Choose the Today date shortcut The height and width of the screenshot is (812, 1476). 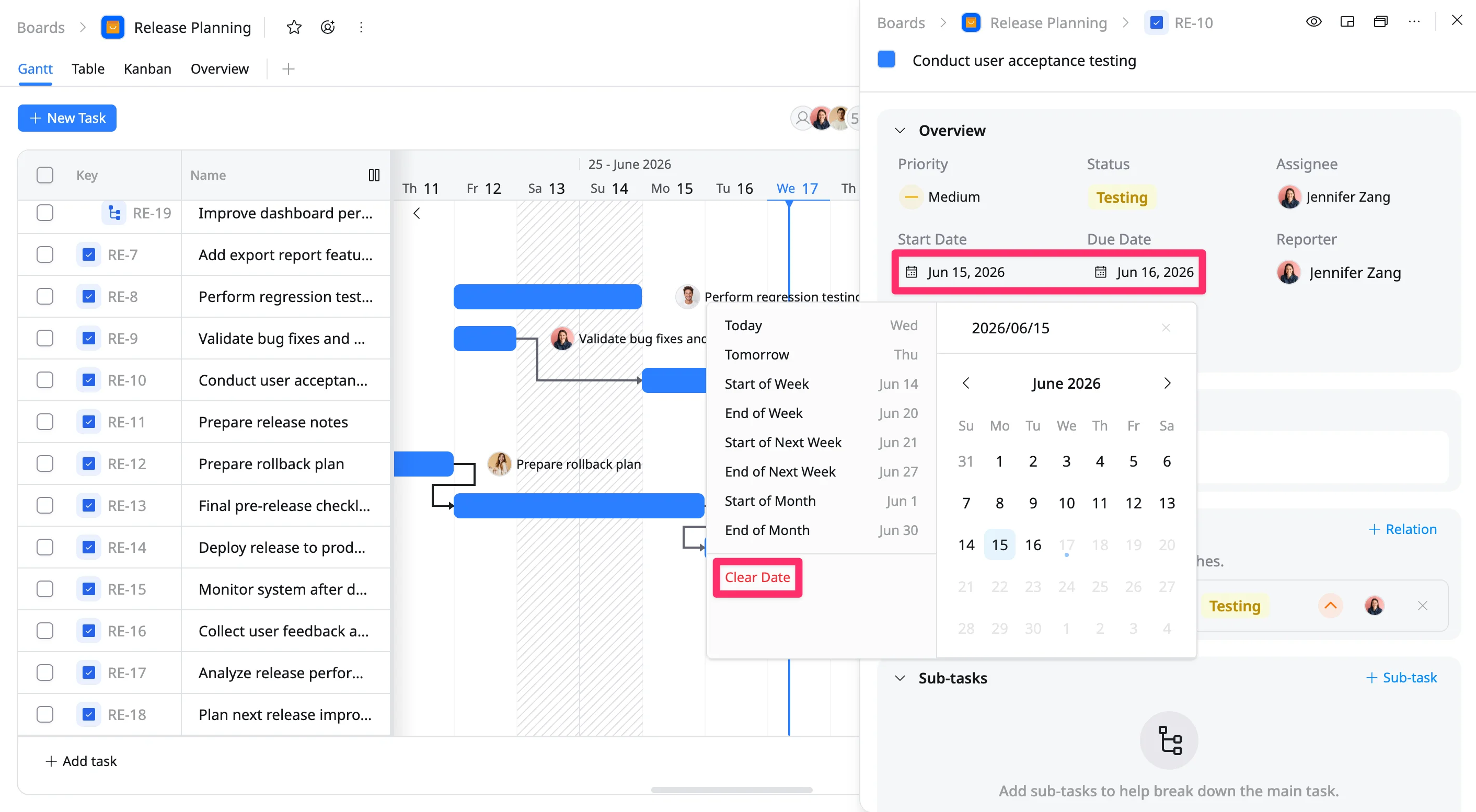click(821, 325)
